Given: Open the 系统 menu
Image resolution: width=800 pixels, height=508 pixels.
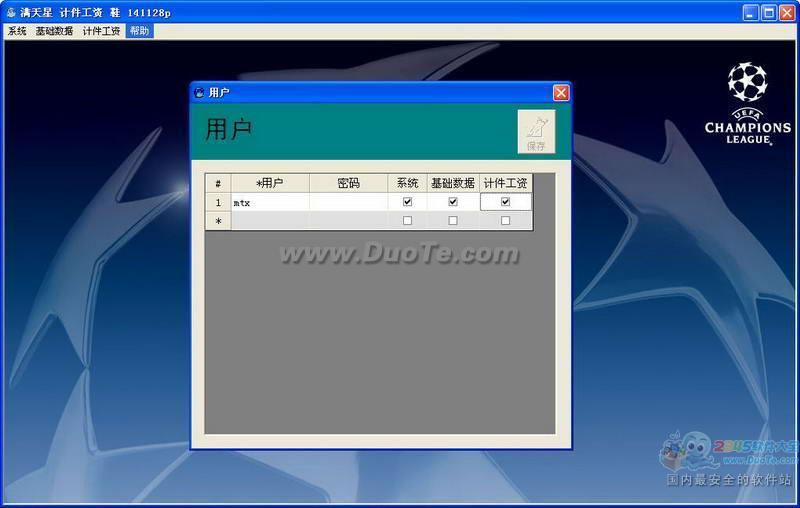Looking at the screenshot, I should tap(17, 31).
